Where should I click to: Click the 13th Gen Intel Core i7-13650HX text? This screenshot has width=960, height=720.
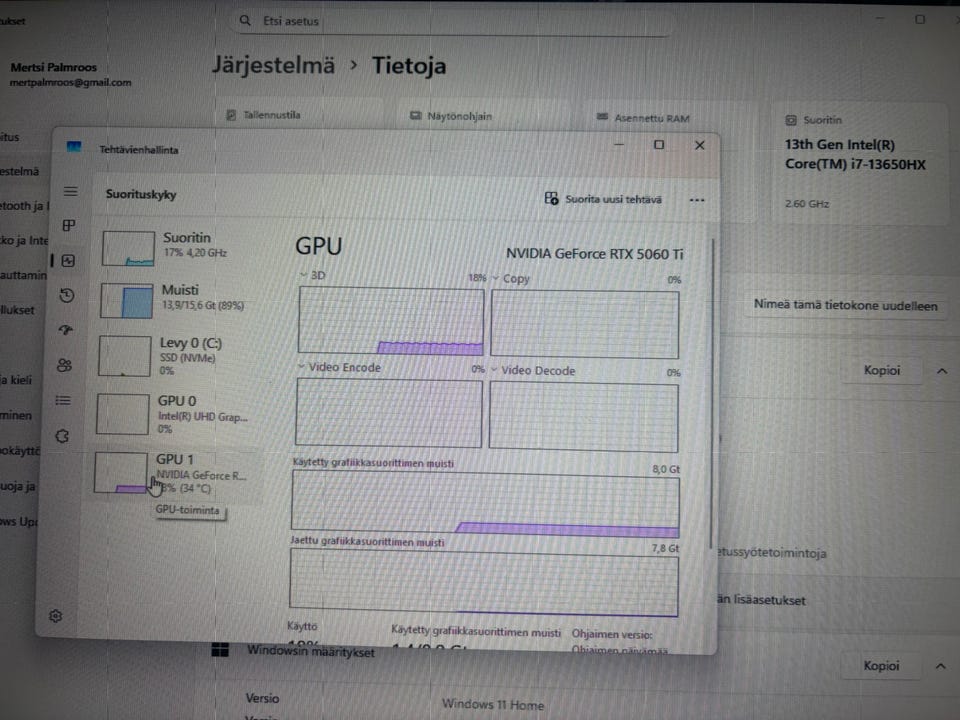(x=855, y=154)
